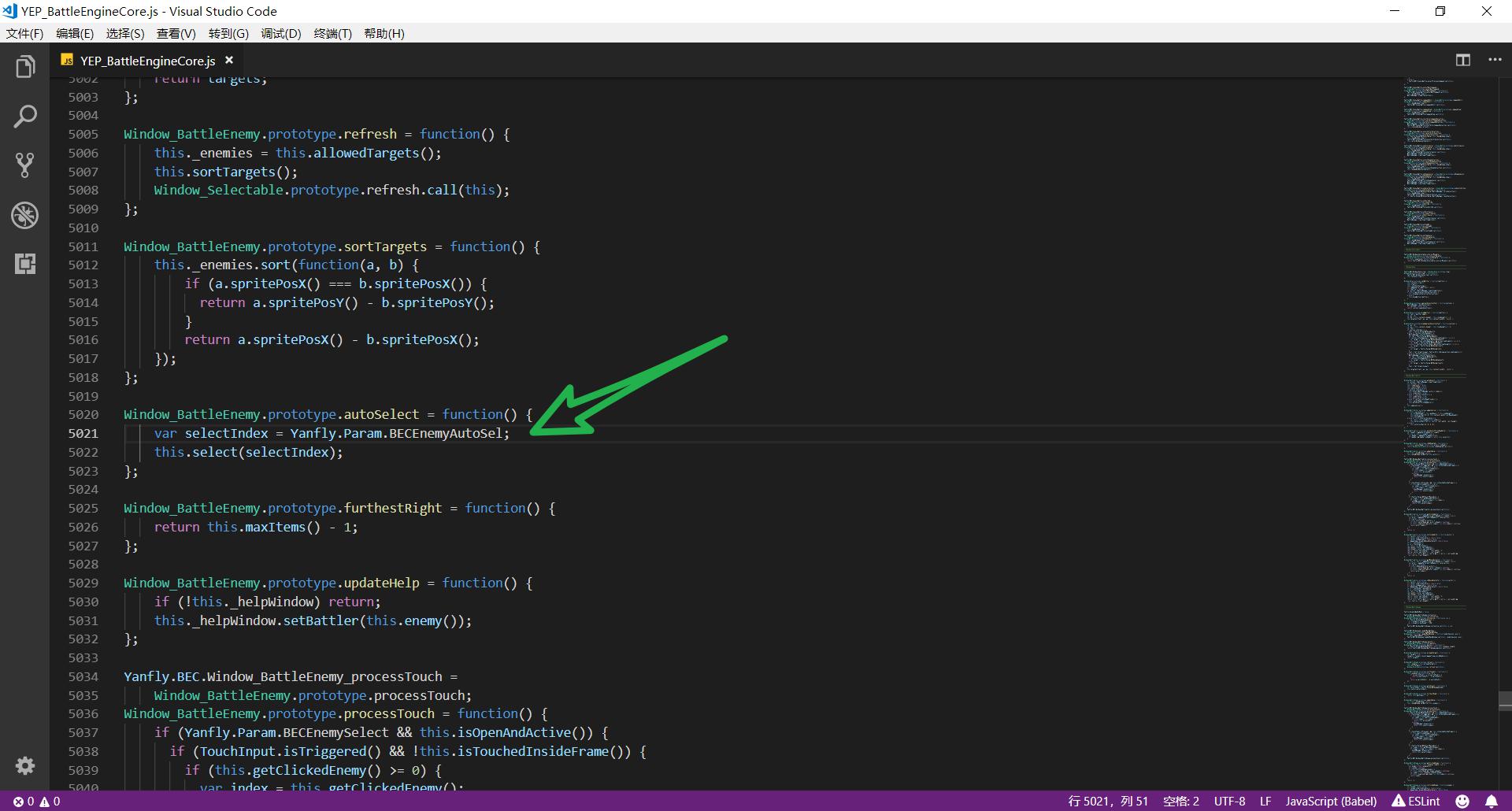Click sortTargets in the line 5011 definition
The image size is (1512, 811).
pyautogui.click(x=385, y=246)
